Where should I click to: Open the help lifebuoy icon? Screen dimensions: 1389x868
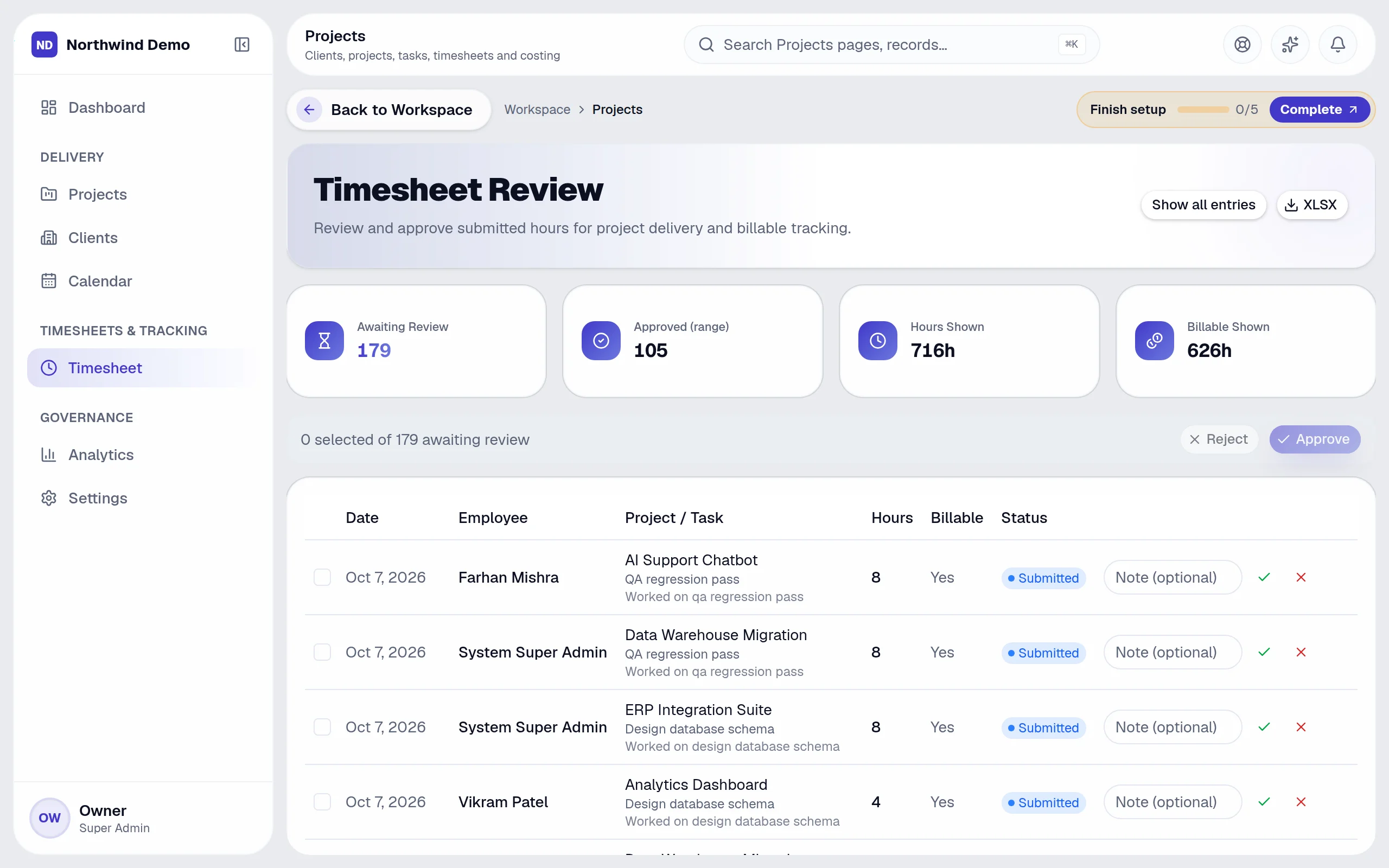pos(1242,45)
